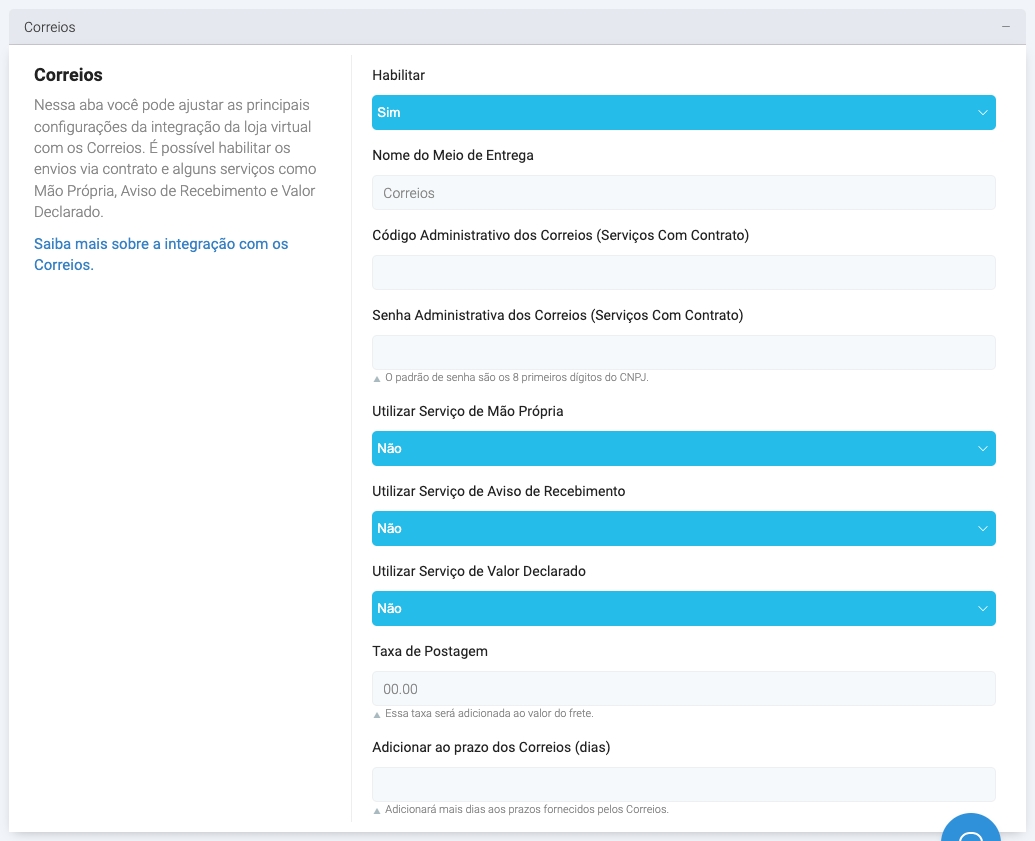This screenshot has height=841, width=1035.
Task: Click the Correios panel header title
Action: tap(50, 28)
